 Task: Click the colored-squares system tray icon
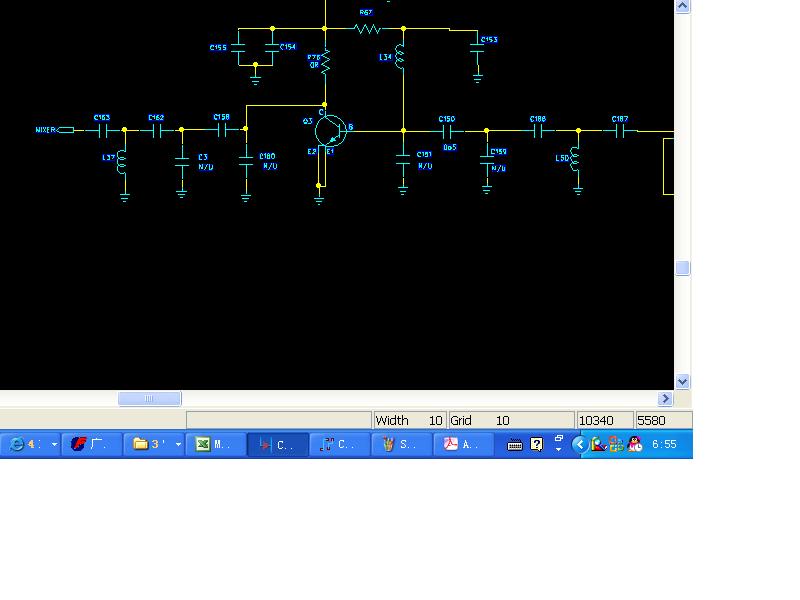pos(616,444)
